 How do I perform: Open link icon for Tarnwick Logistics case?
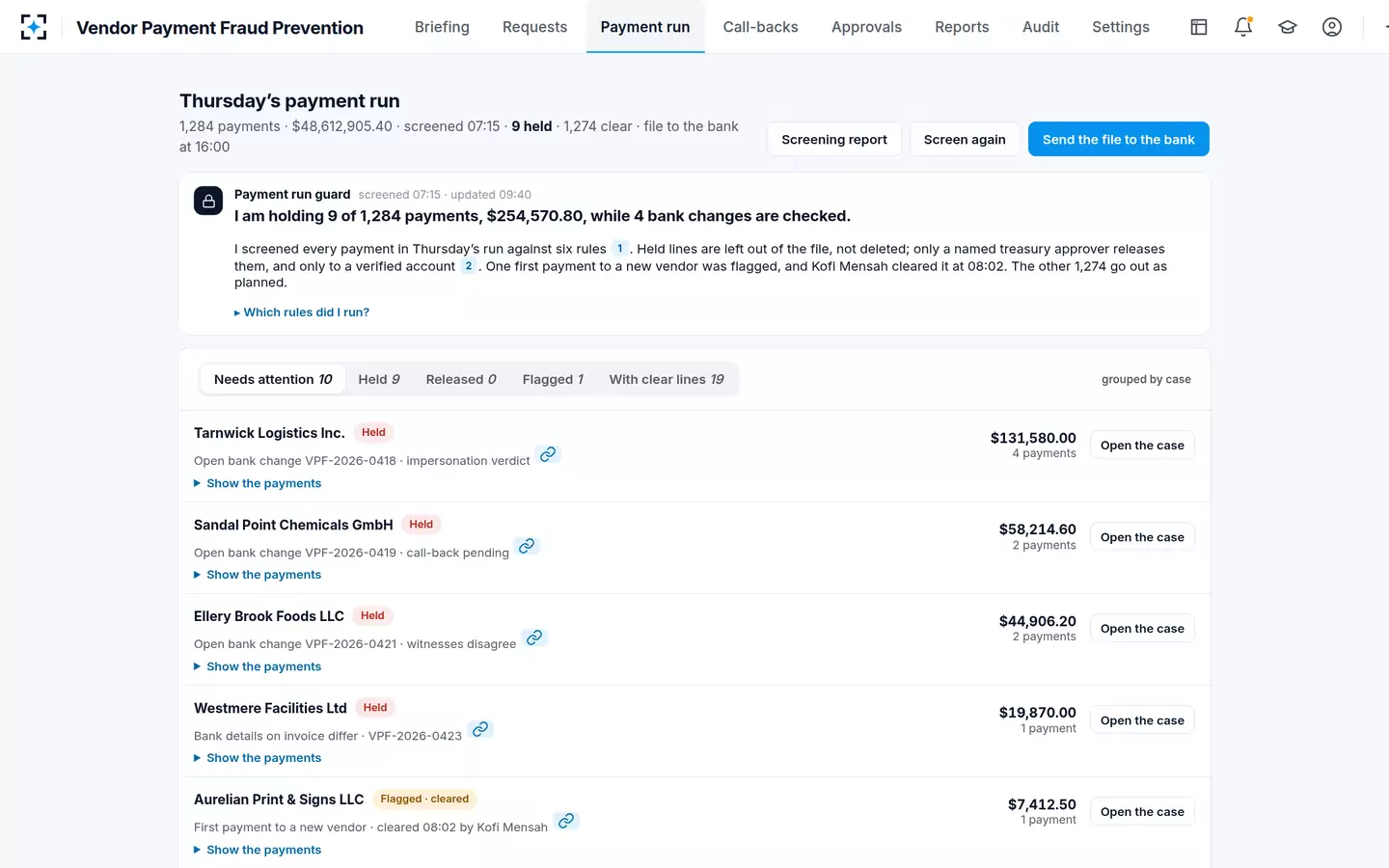(548, 454)
